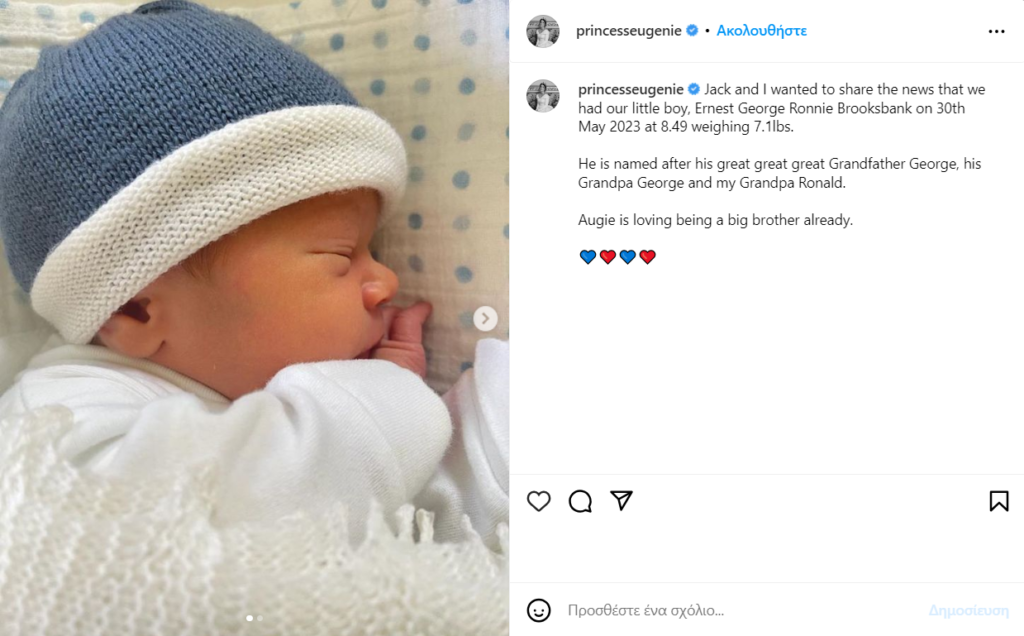Open princesseugenie profile from header username

pos(628,31)
